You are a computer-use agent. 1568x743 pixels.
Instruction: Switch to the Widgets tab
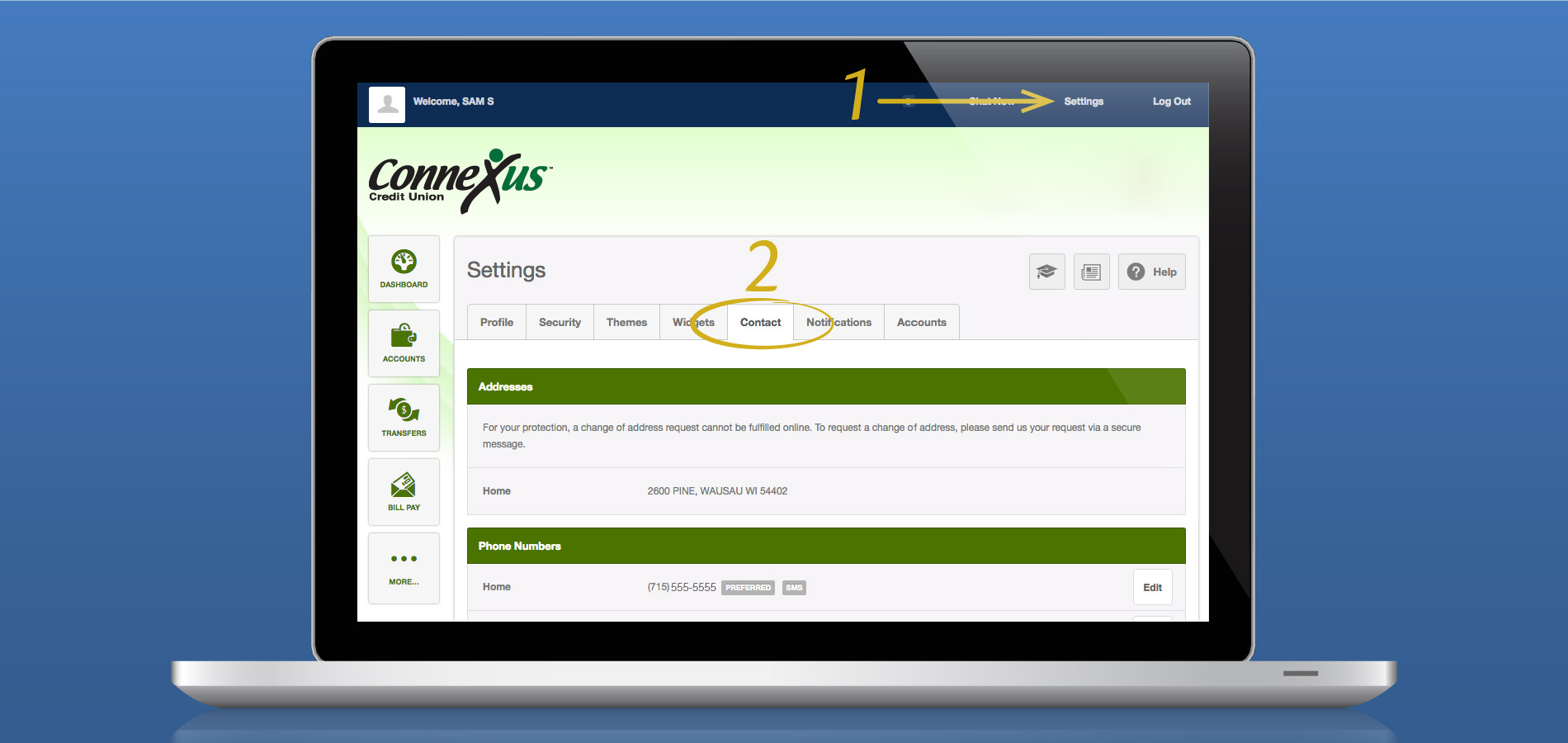692,322
